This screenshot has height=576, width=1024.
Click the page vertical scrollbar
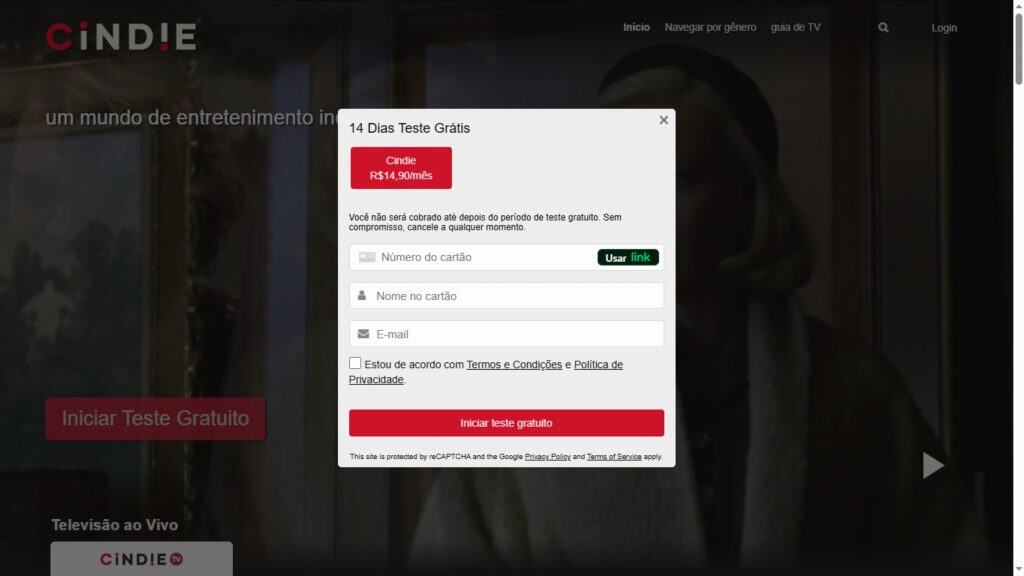pyautogui.click(x=1018, y=288)
